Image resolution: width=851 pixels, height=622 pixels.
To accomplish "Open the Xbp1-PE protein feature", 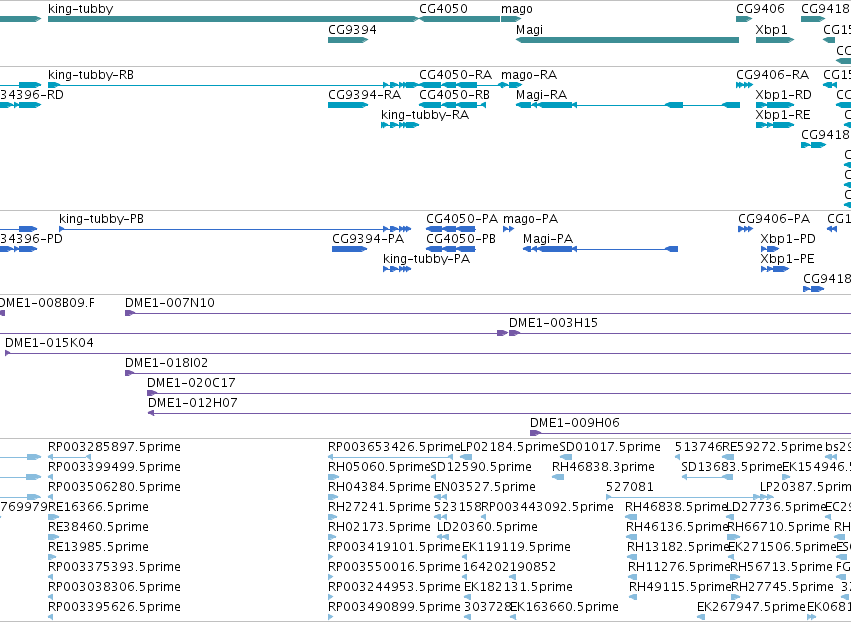I will [775, 269].
